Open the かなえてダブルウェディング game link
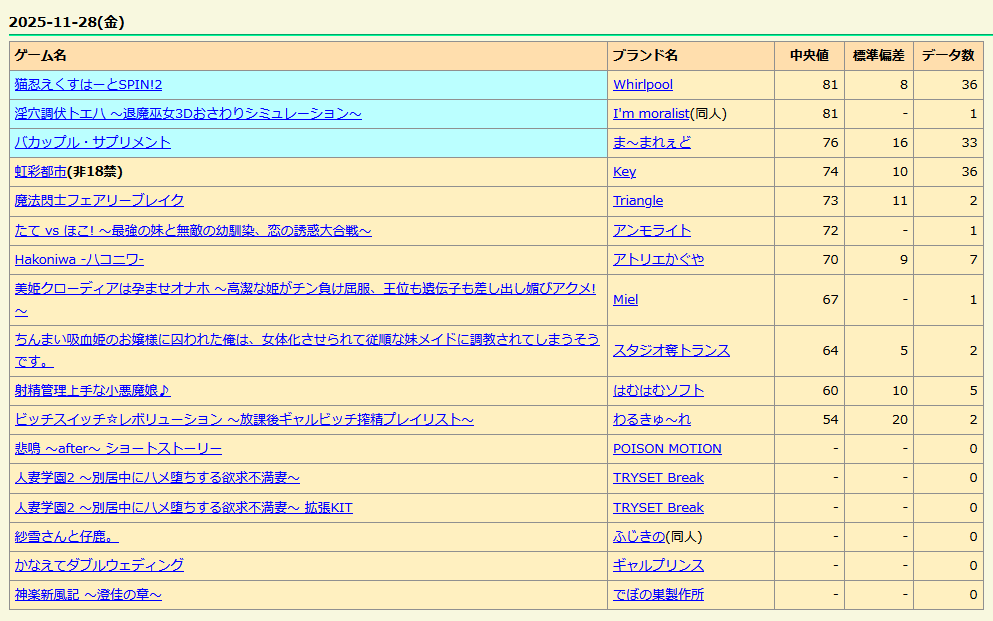993x621 pixels. (99, 565)
